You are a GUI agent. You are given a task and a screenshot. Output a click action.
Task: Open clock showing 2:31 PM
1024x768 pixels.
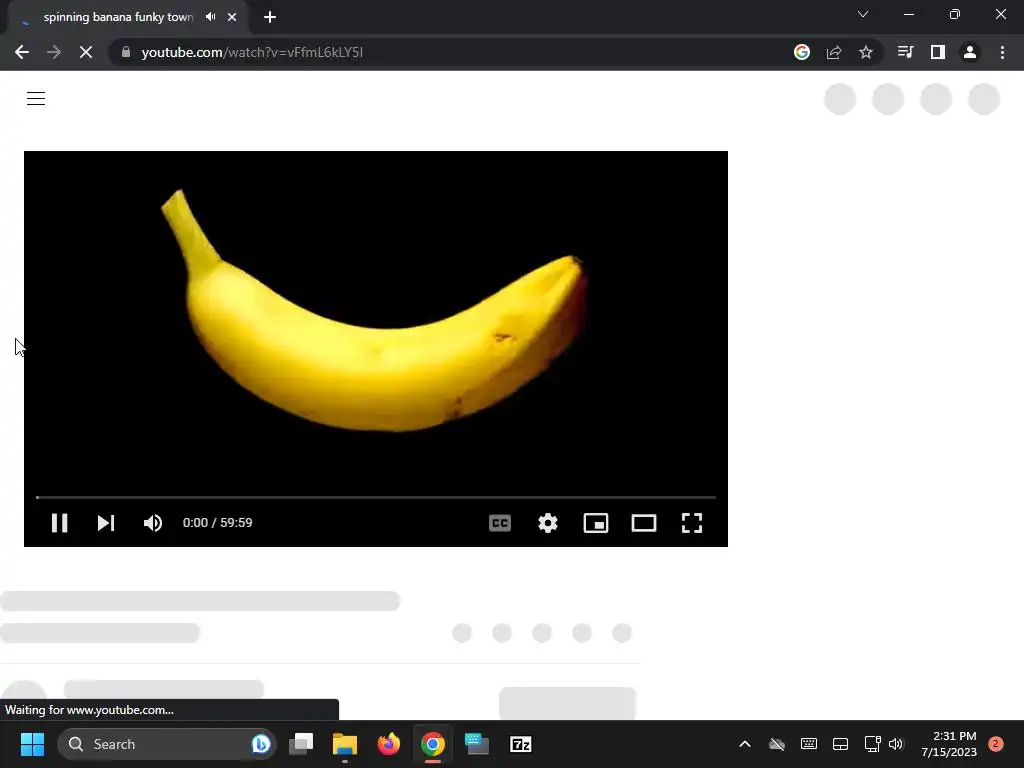tap(949, 744)
